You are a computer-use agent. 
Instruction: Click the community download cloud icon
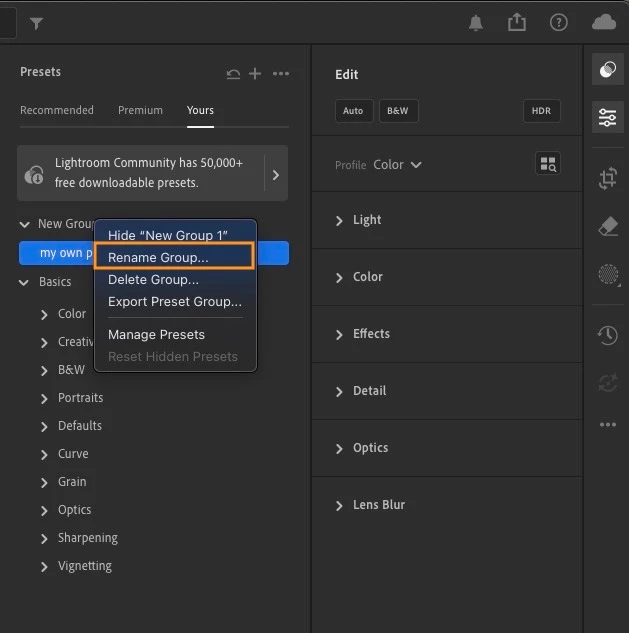tap(34, 175)
